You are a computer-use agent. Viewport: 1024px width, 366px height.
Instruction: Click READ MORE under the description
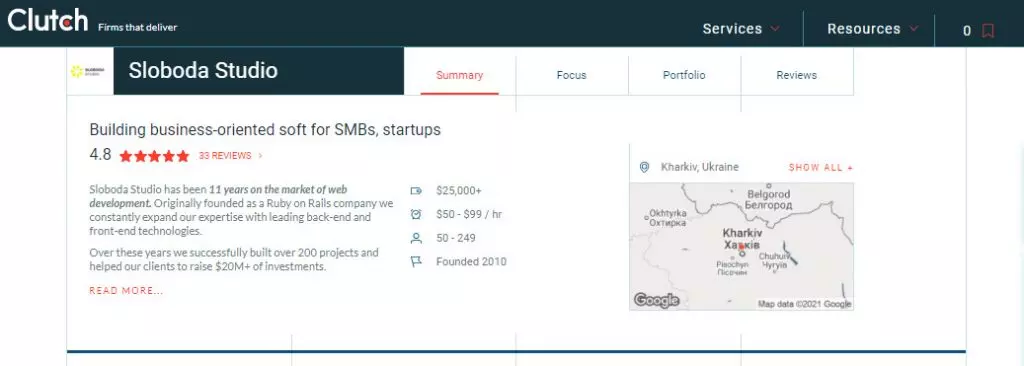[126, 291]
